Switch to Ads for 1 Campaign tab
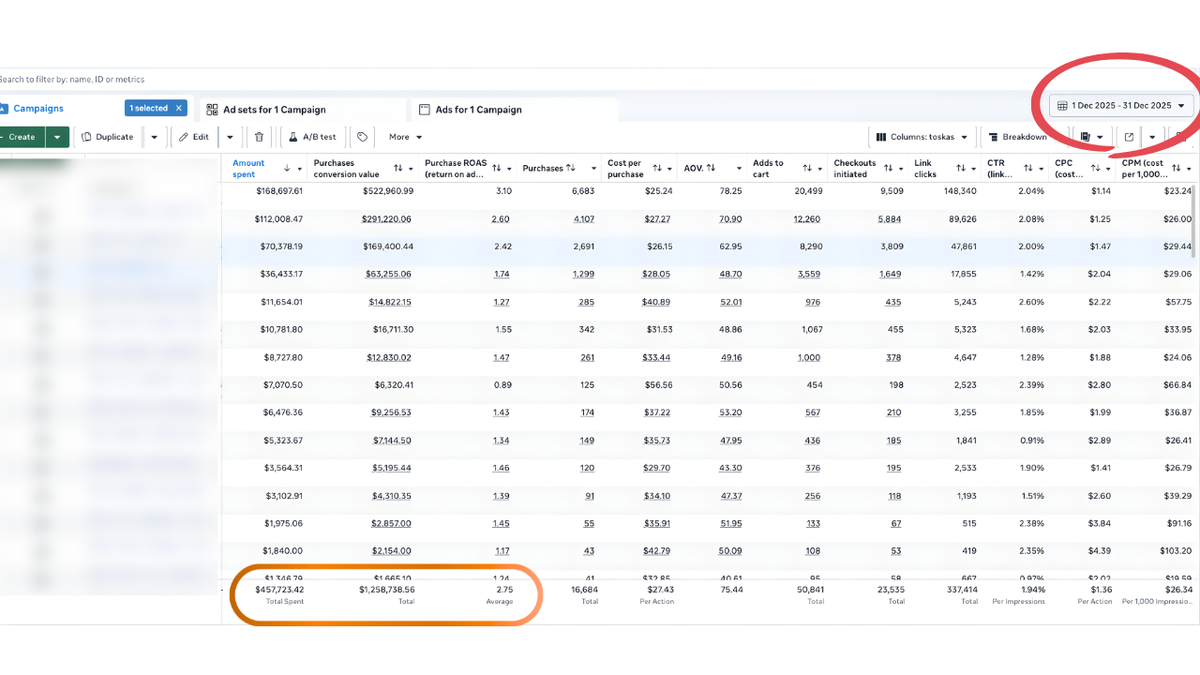The height and width of the screenshot is (675, 1200). [478, 110]
